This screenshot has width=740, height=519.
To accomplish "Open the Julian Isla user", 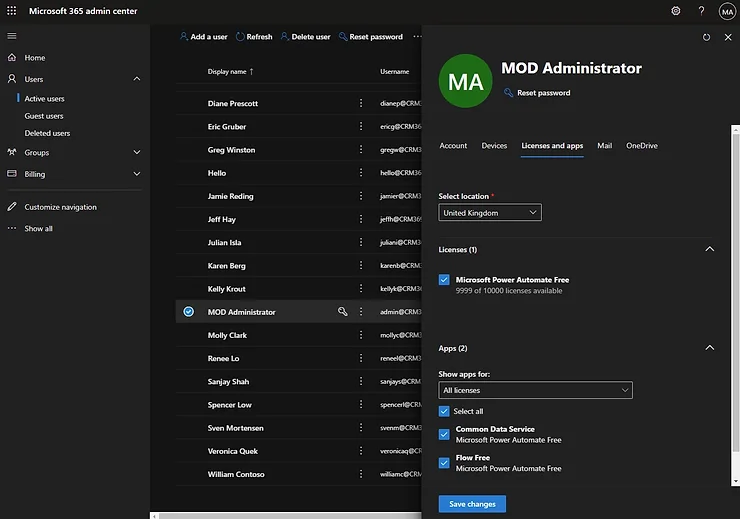I will tap(224, 243).
